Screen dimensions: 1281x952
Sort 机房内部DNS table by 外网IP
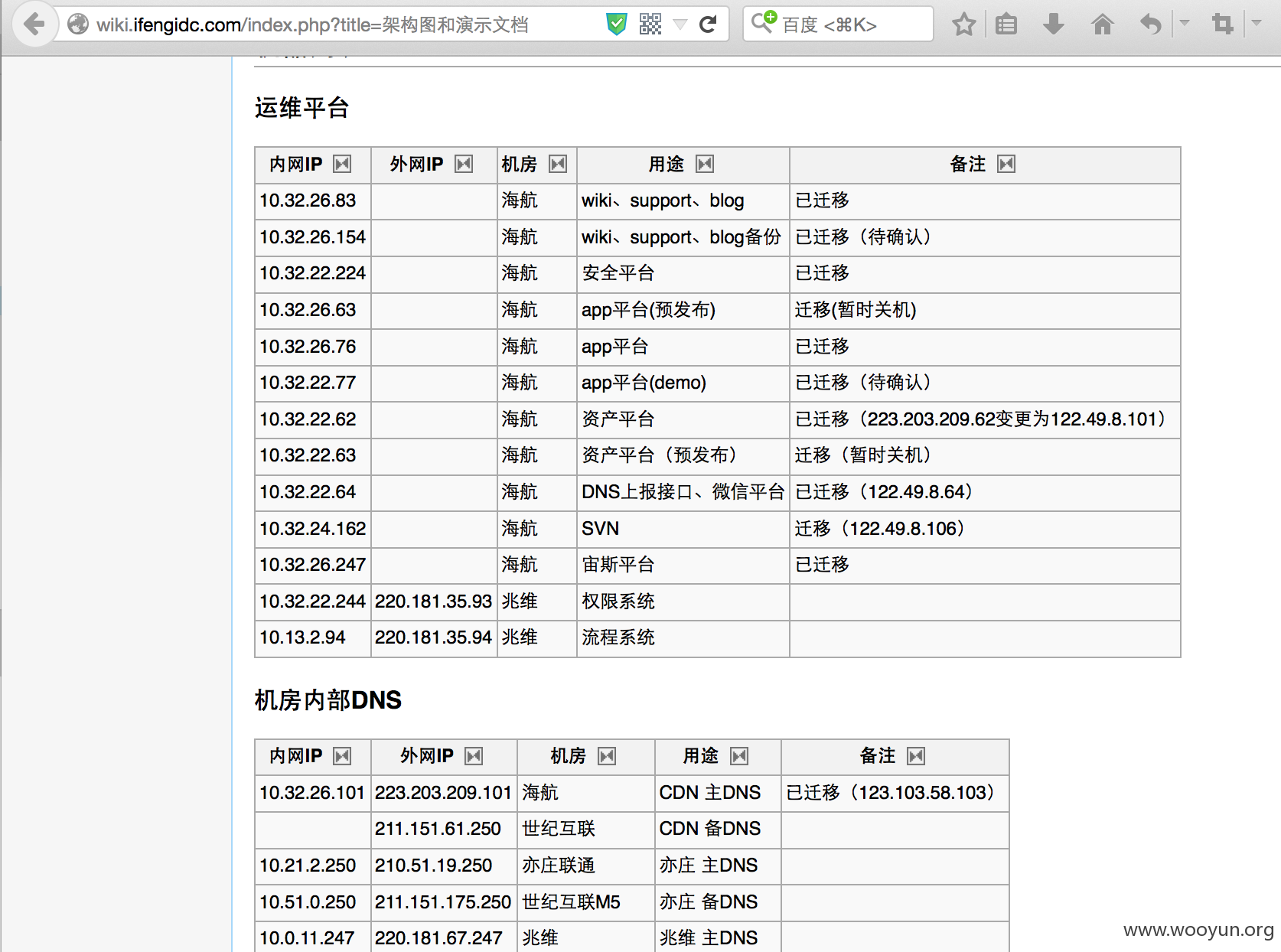click(x=474, y=757)
